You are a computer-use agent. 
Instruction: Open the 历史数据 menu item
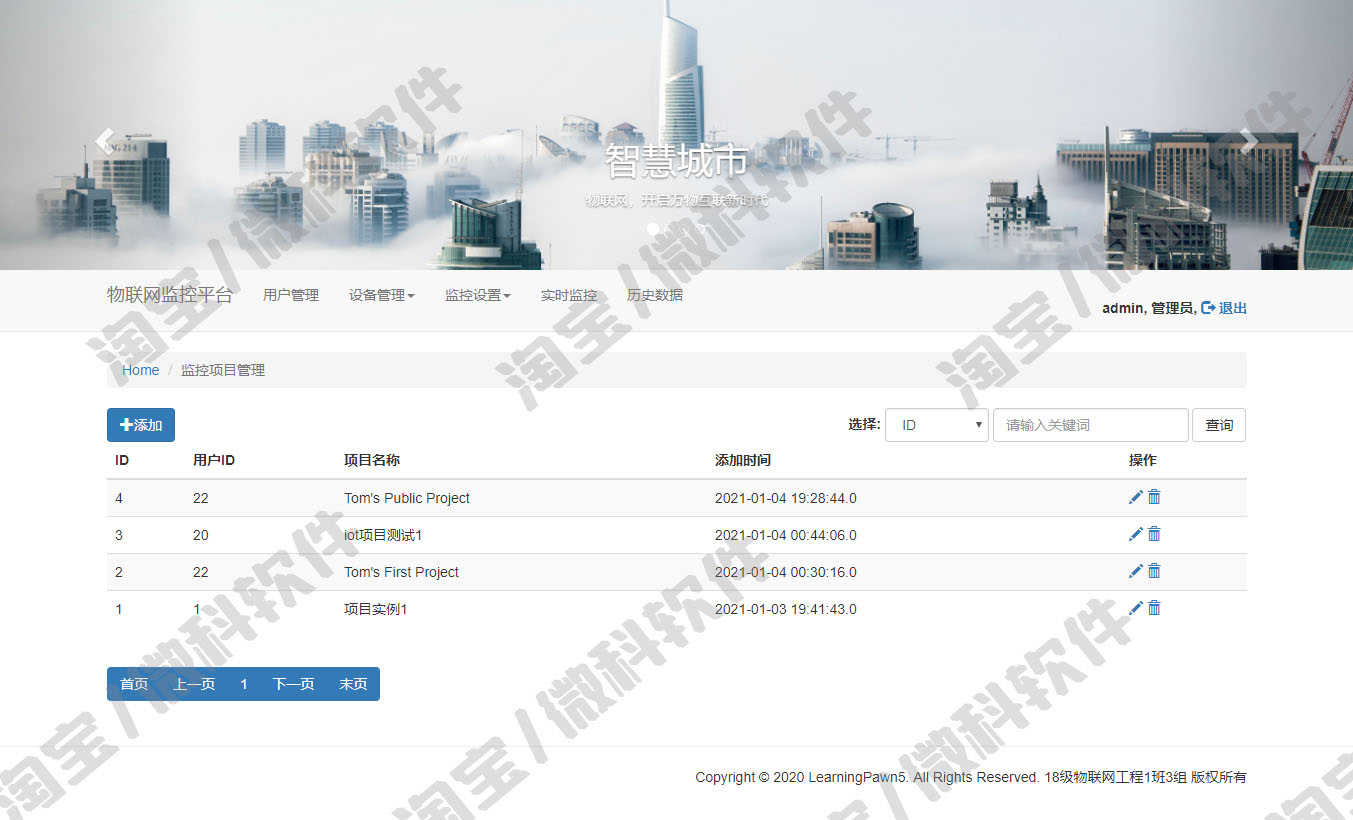pos(655,295)
